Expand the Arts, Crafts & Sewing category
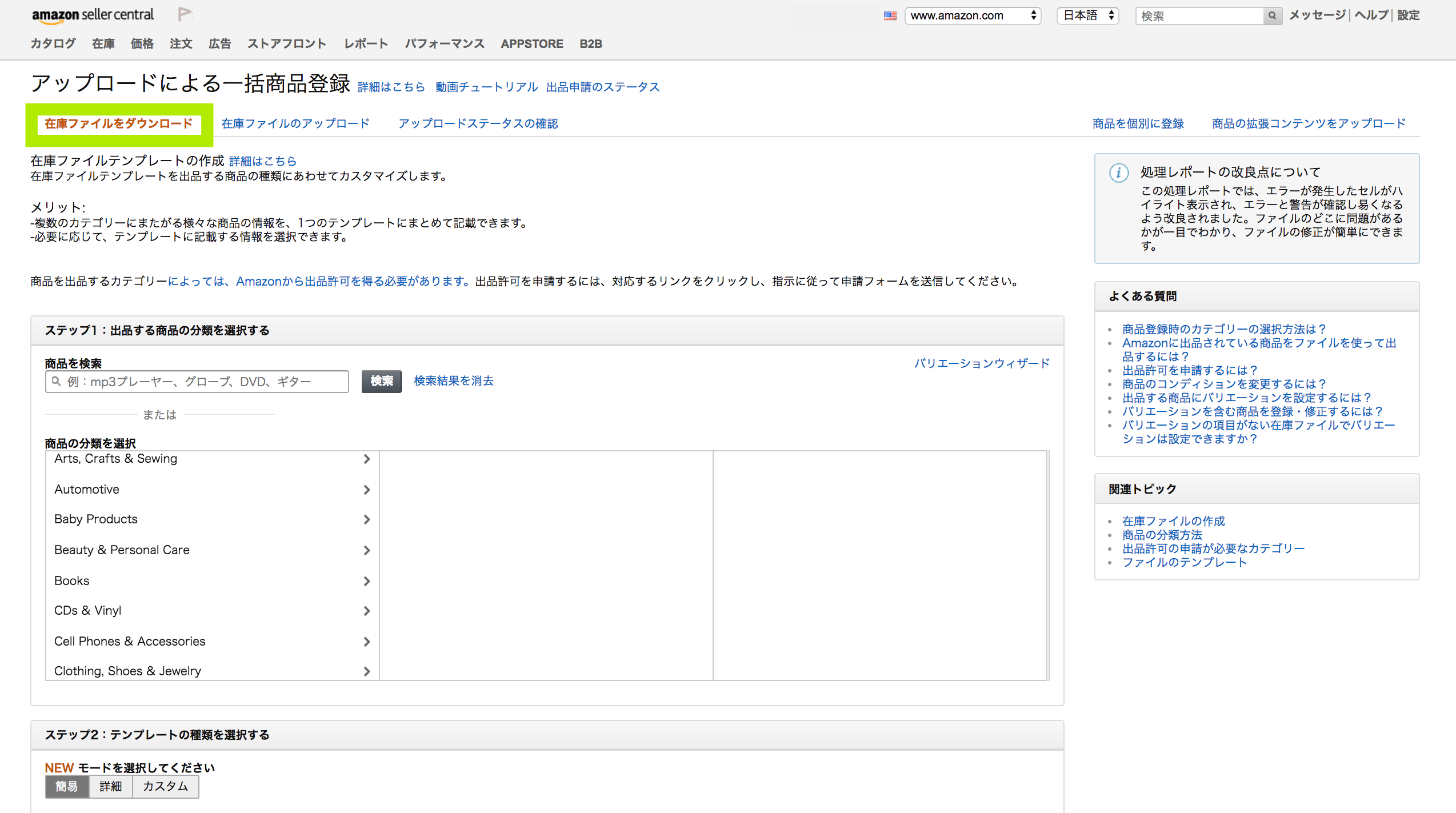Image resolution: width=1456 pixels, height=813 pixels. click(x=367, y=459)
